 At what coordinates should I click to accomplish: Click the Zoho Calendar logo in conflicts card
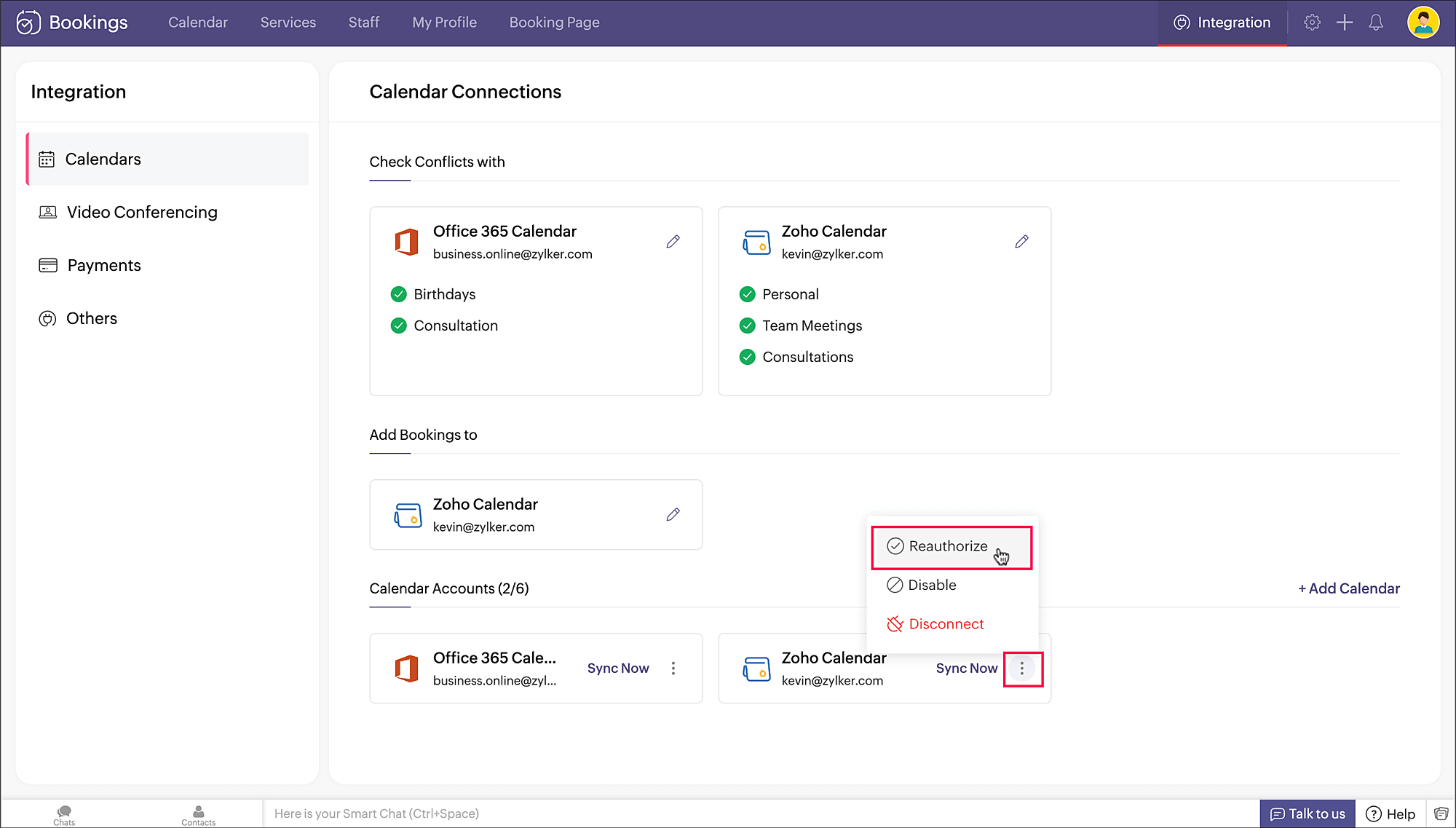756,243
